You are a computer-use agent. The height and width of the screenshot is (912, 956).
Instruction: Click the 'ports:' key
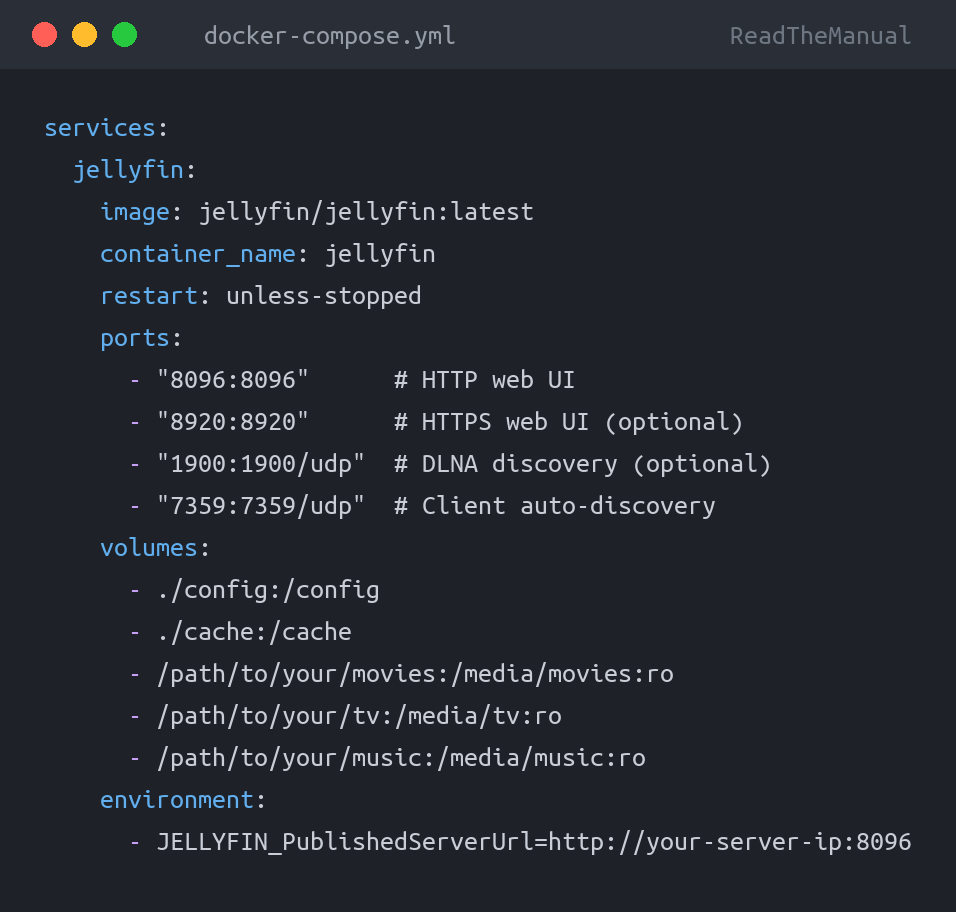pos(141,338)
